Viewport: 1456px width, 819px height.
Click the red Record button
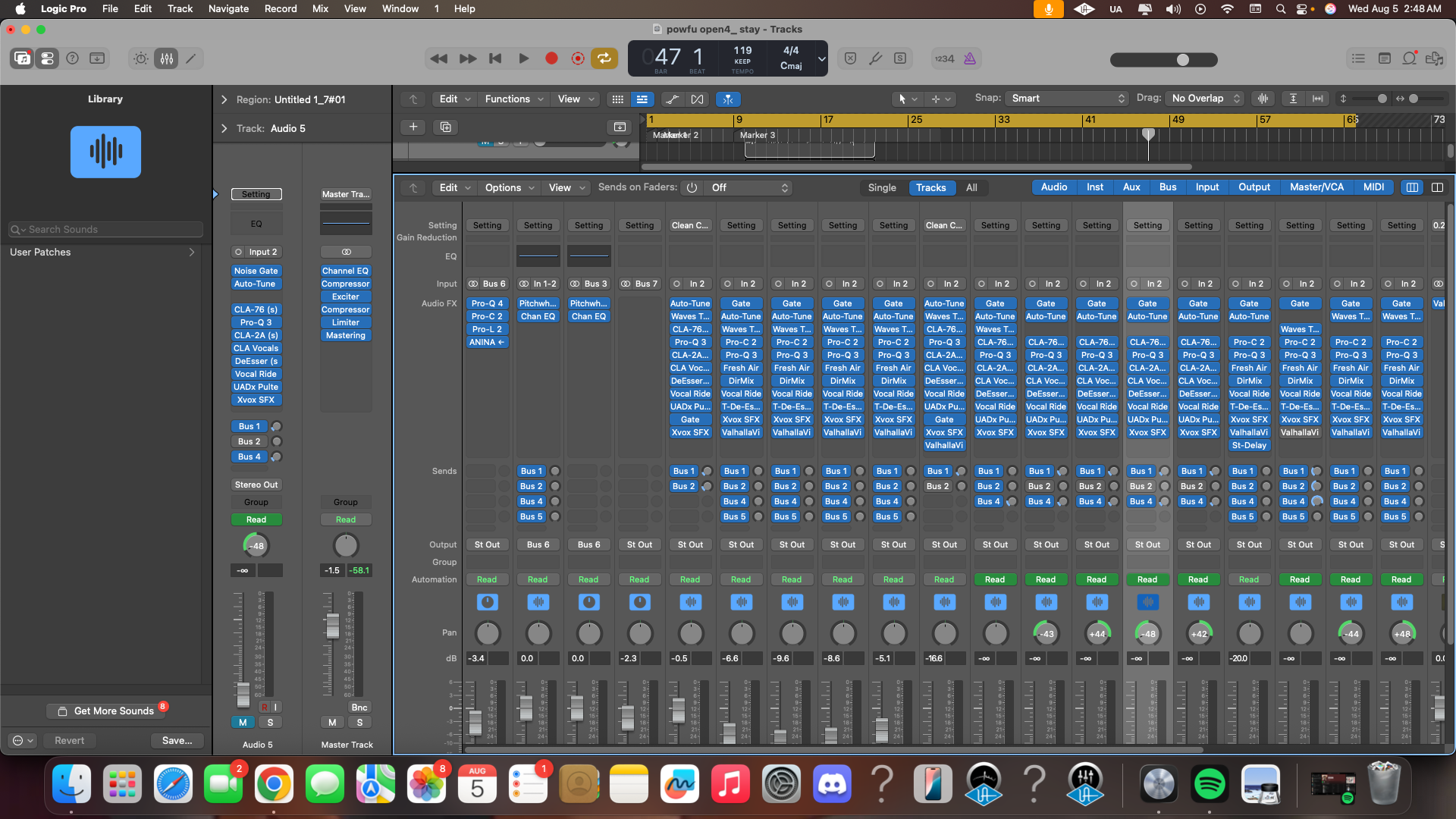tap(551, 58)
